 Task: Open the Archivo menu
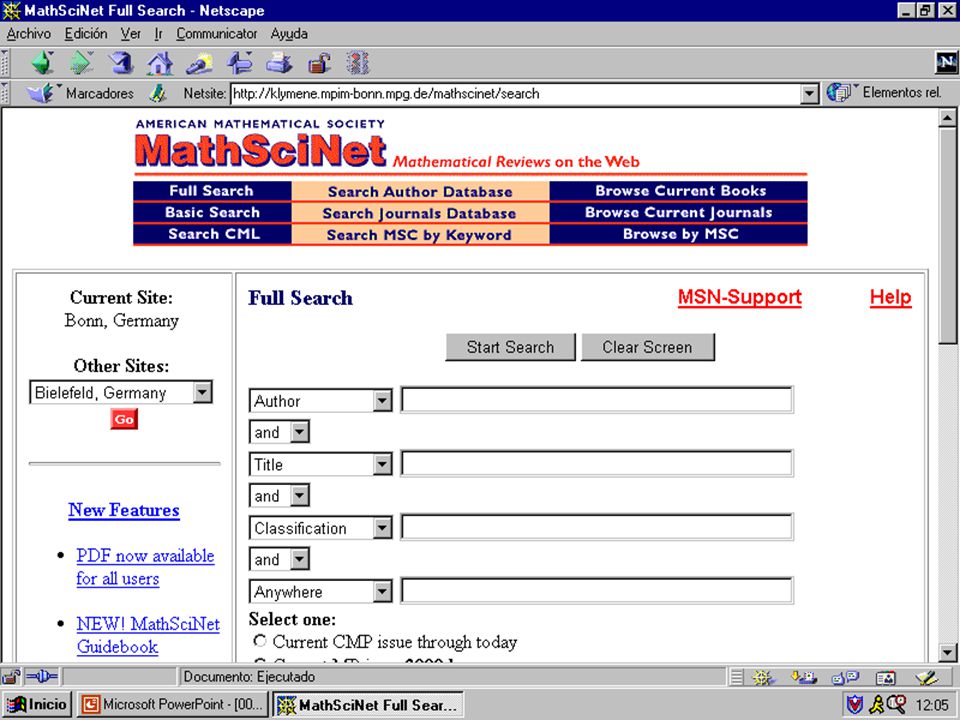[29, 34]
